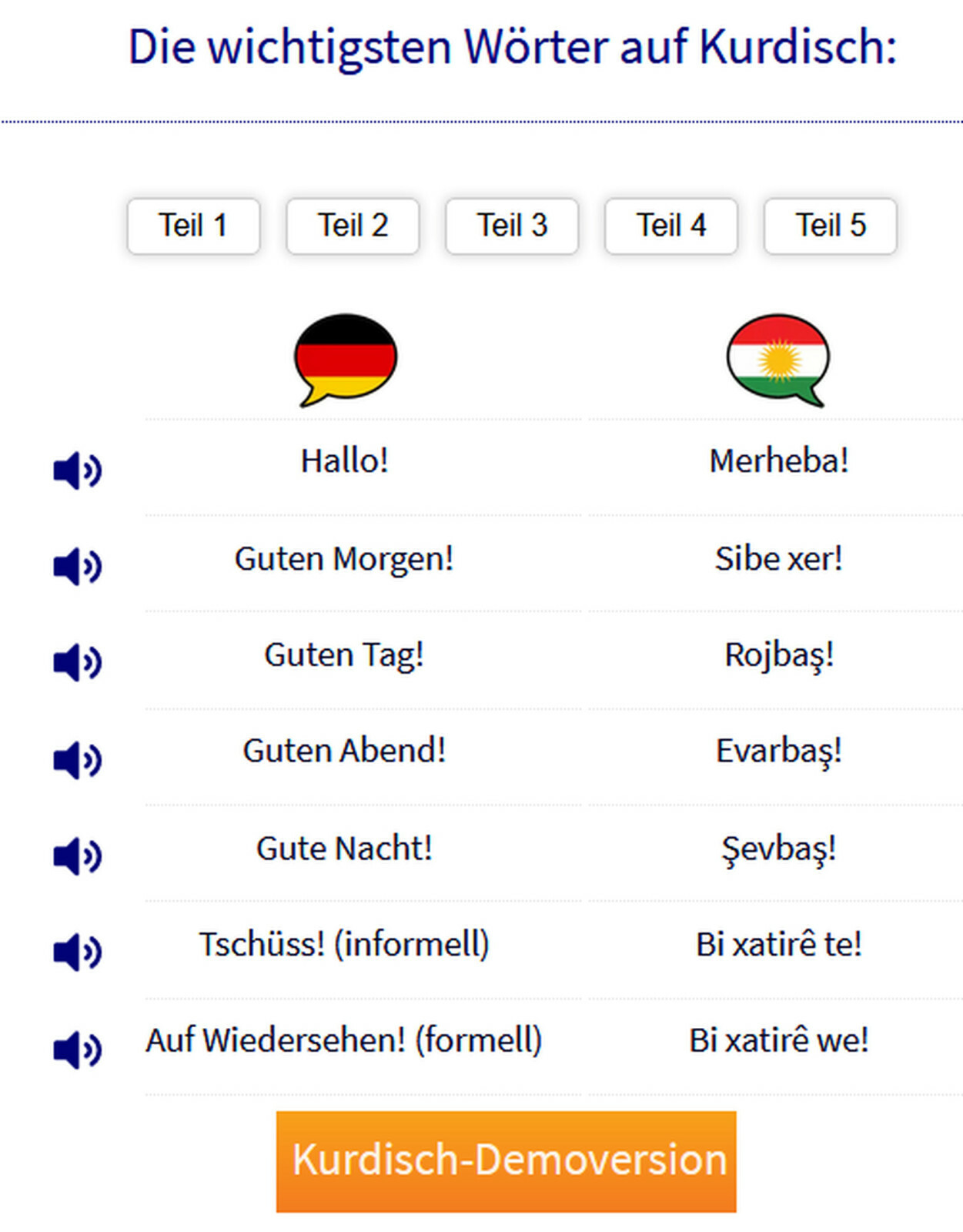Click the translation Rojbaş!
The height and width of the screenshot is (1232, 963).
pyautogui.click(x=779, y=655)
